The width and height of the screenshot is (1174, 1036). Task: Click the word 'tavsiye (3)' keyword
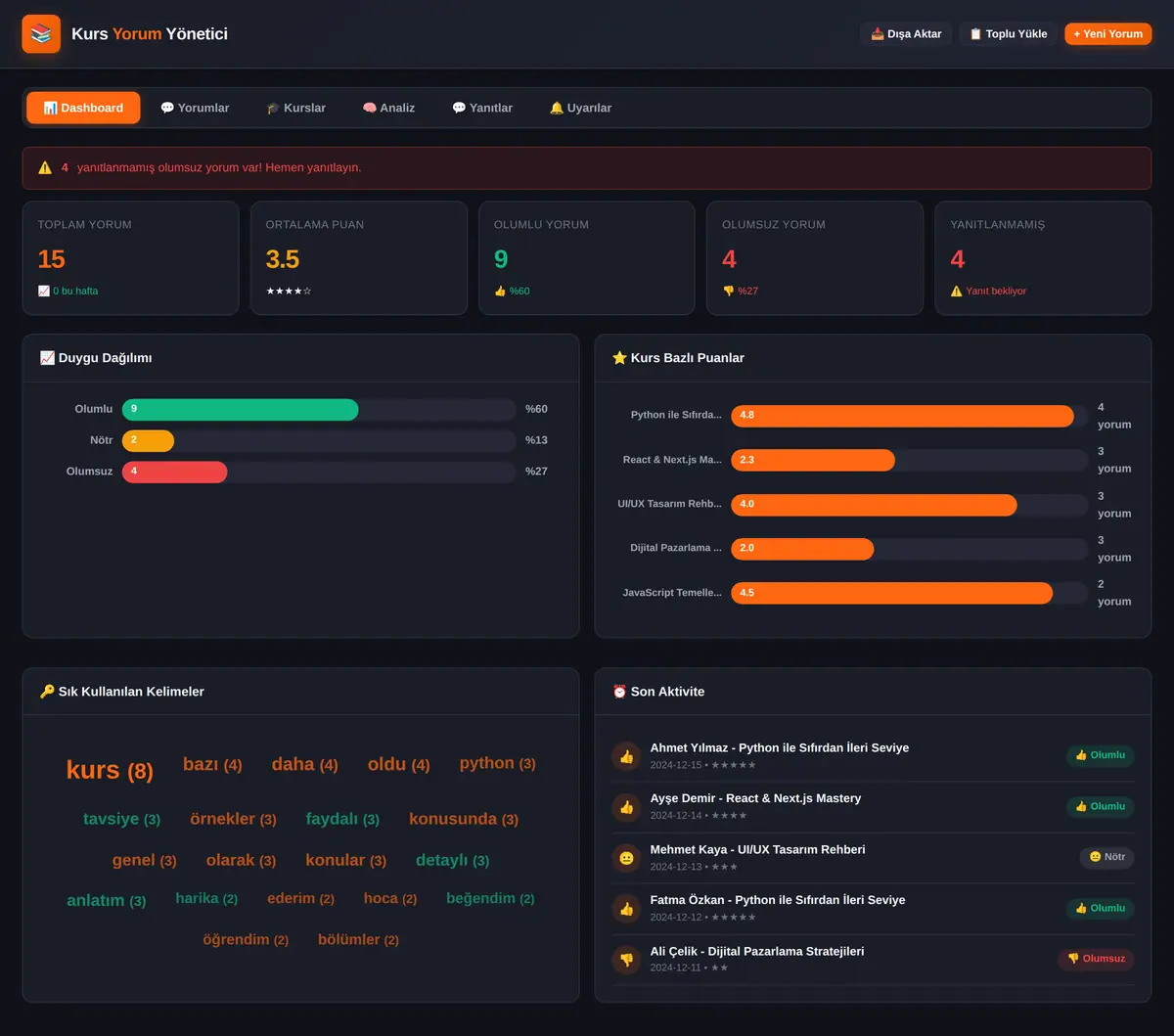point(121,819)
